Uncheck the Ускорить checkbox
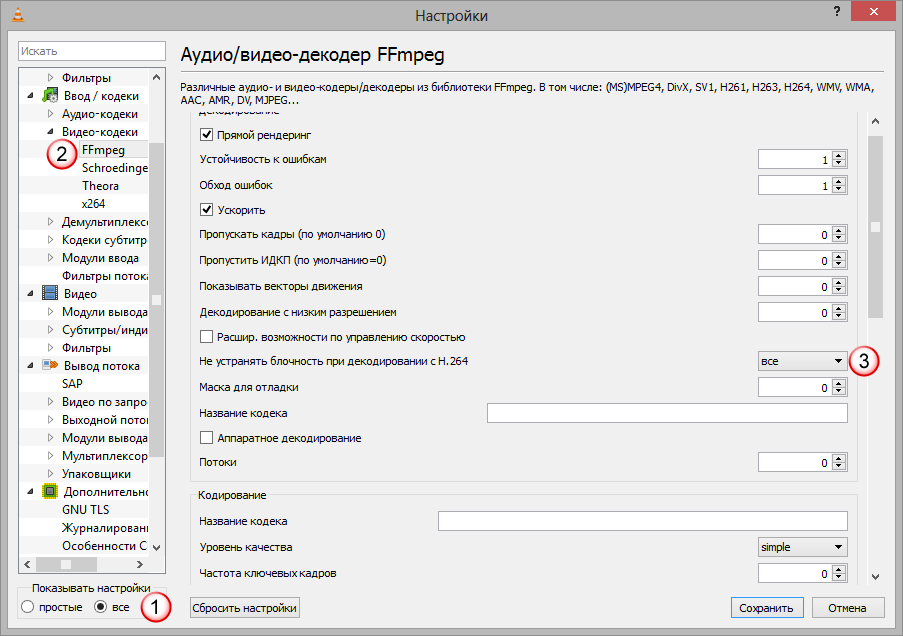 point(206,210)
